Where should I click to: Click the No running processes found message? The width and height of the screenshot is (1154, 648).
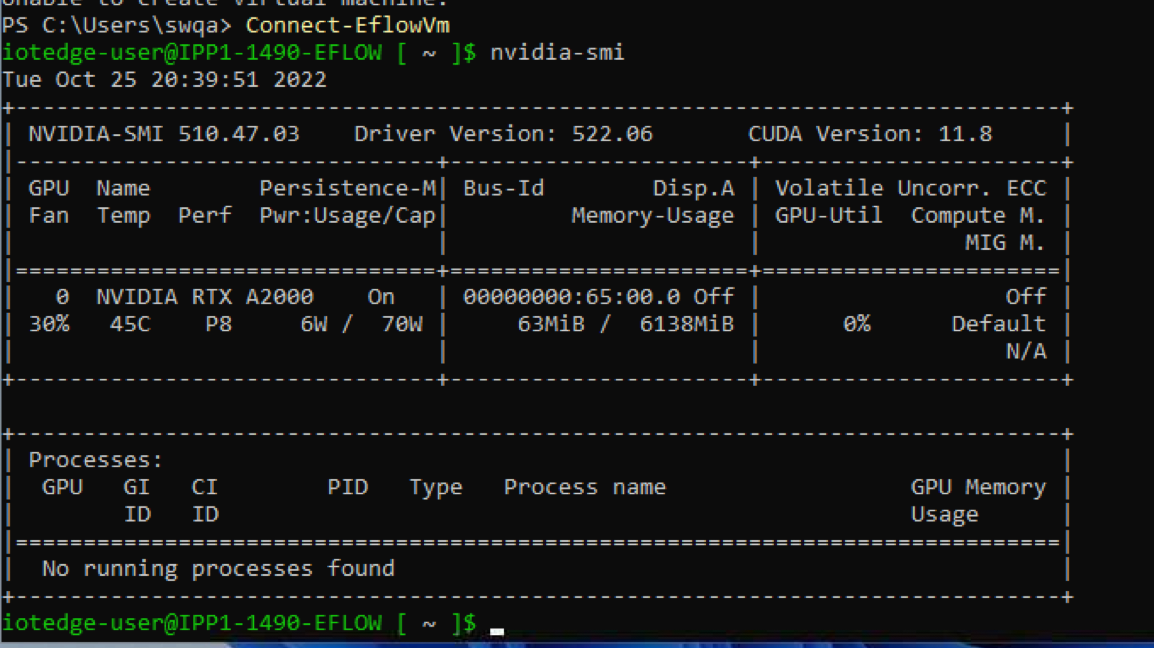pos(218,569)
